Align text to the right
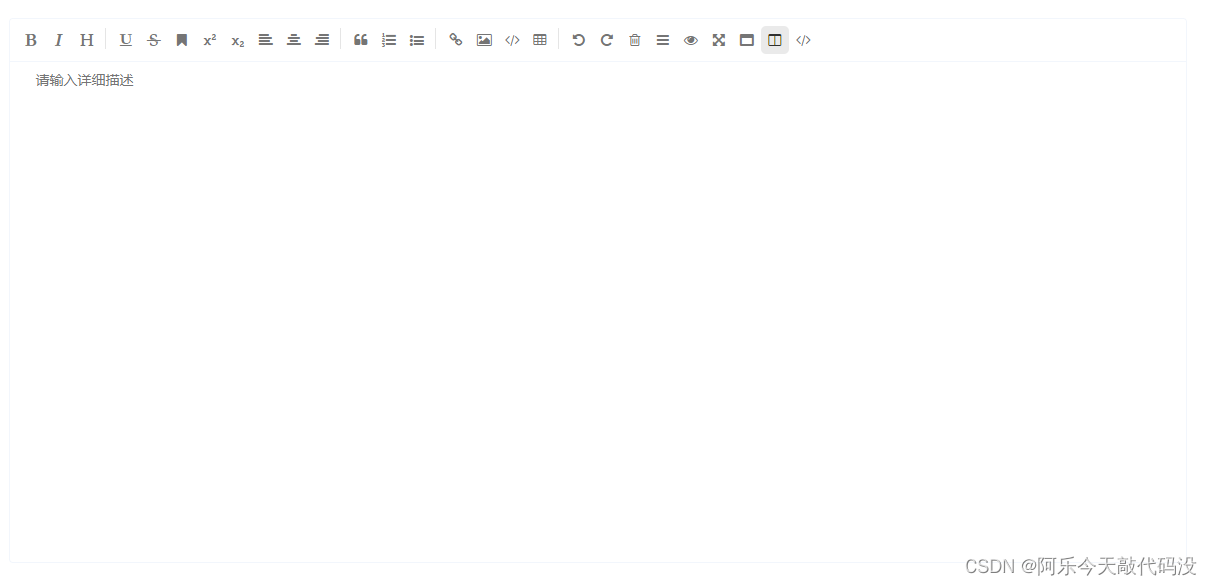The image size is (1212, 585). pyautogui.click(x=322, y=40)
